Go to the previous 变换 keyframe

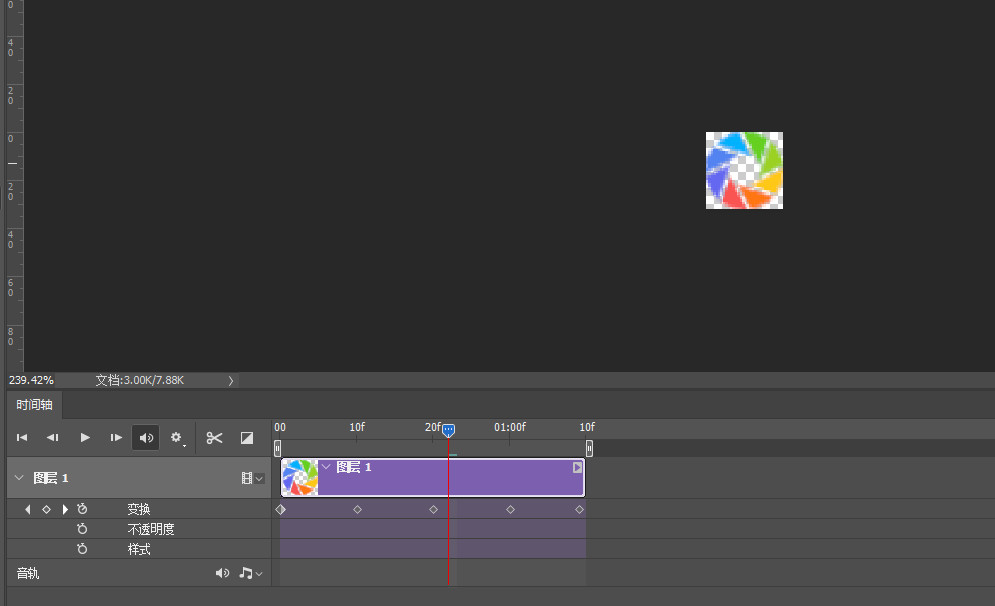pos(28,510)
